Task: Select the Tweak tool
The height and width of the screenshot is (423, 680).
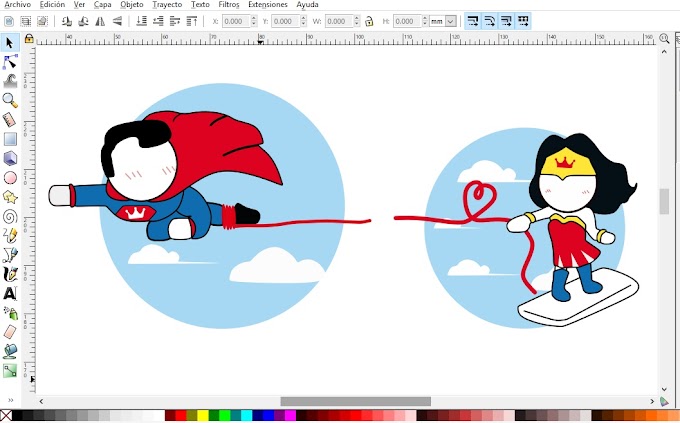Action: (x=10, y=82)
